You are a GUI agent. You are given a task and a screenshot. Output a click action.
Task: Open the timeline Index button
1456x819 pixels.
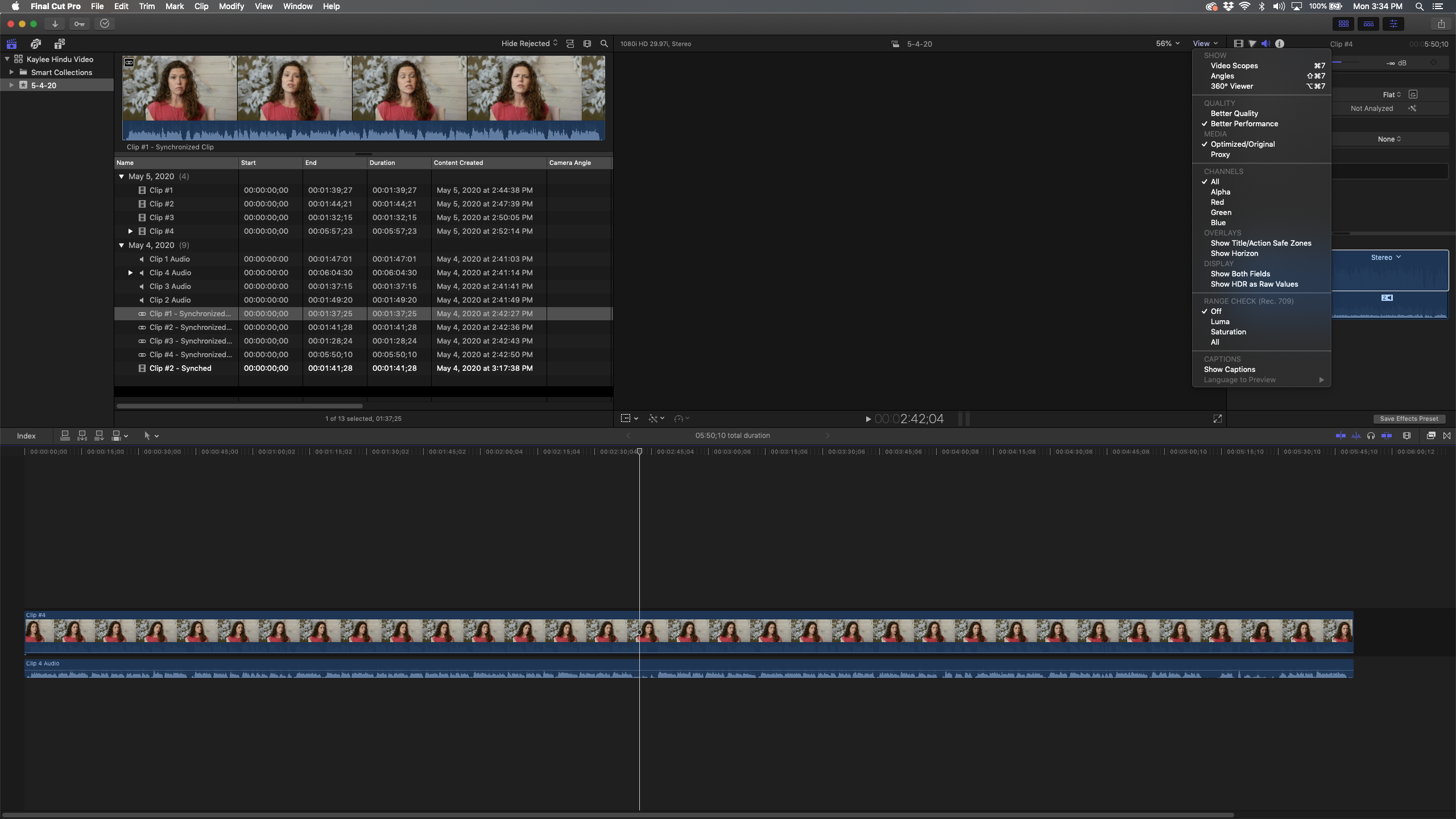[x=26, y=436]
